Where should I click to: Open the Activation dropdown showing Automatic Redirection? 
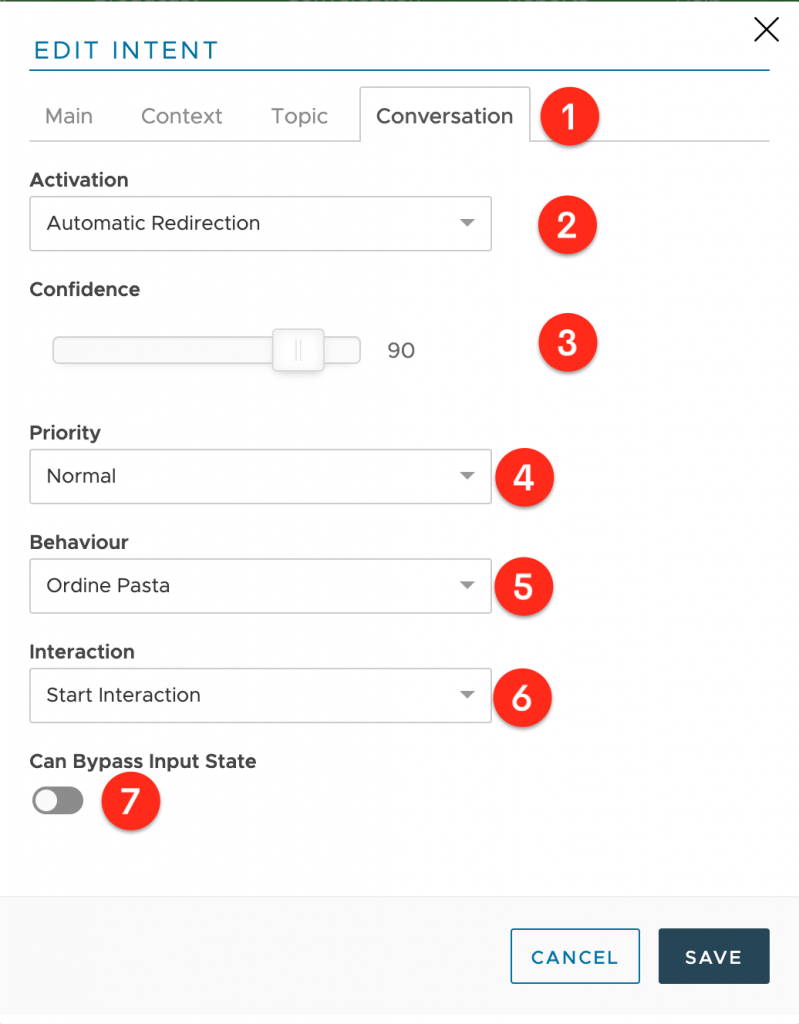260,223
